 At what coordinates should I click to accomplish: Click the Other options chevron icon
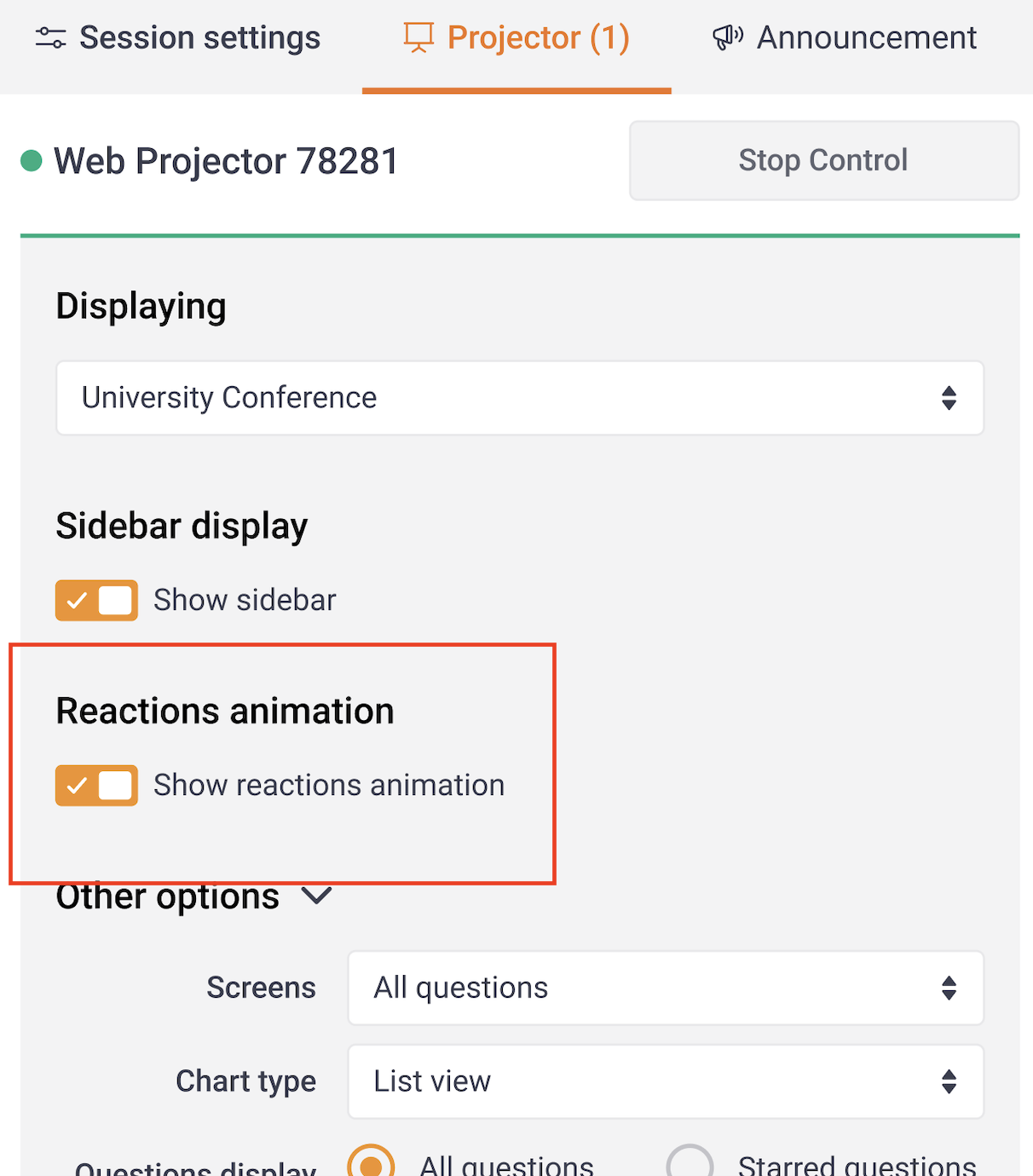317,896
